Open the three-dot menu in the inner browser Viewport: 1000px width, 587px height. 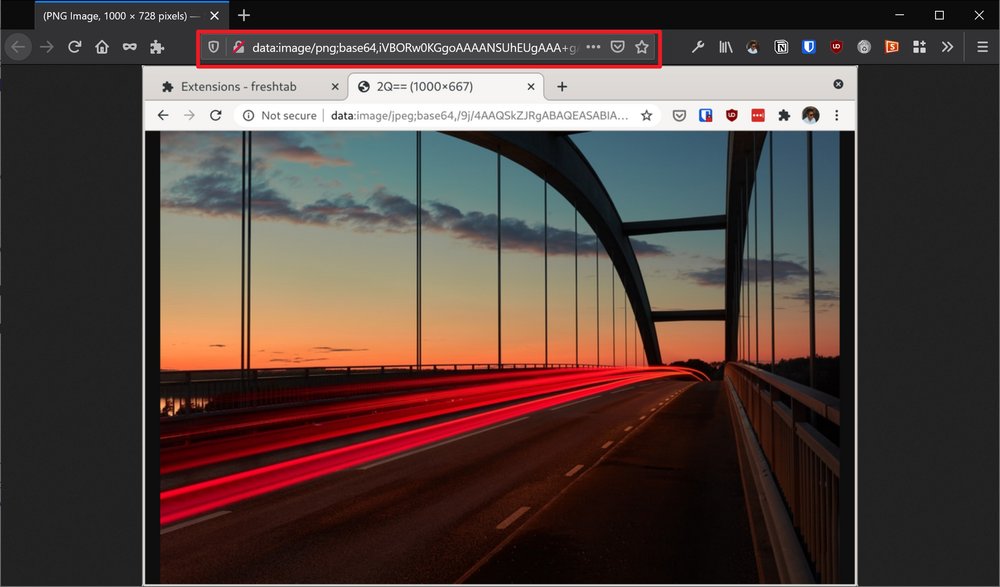coord(836,115)
